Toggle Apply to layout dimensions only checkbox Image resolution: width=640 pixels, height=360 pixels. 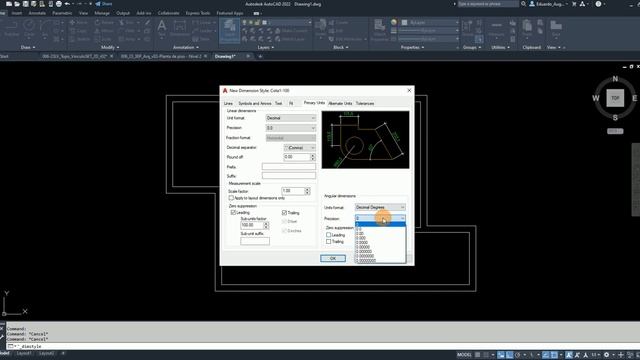coord(231,198)
